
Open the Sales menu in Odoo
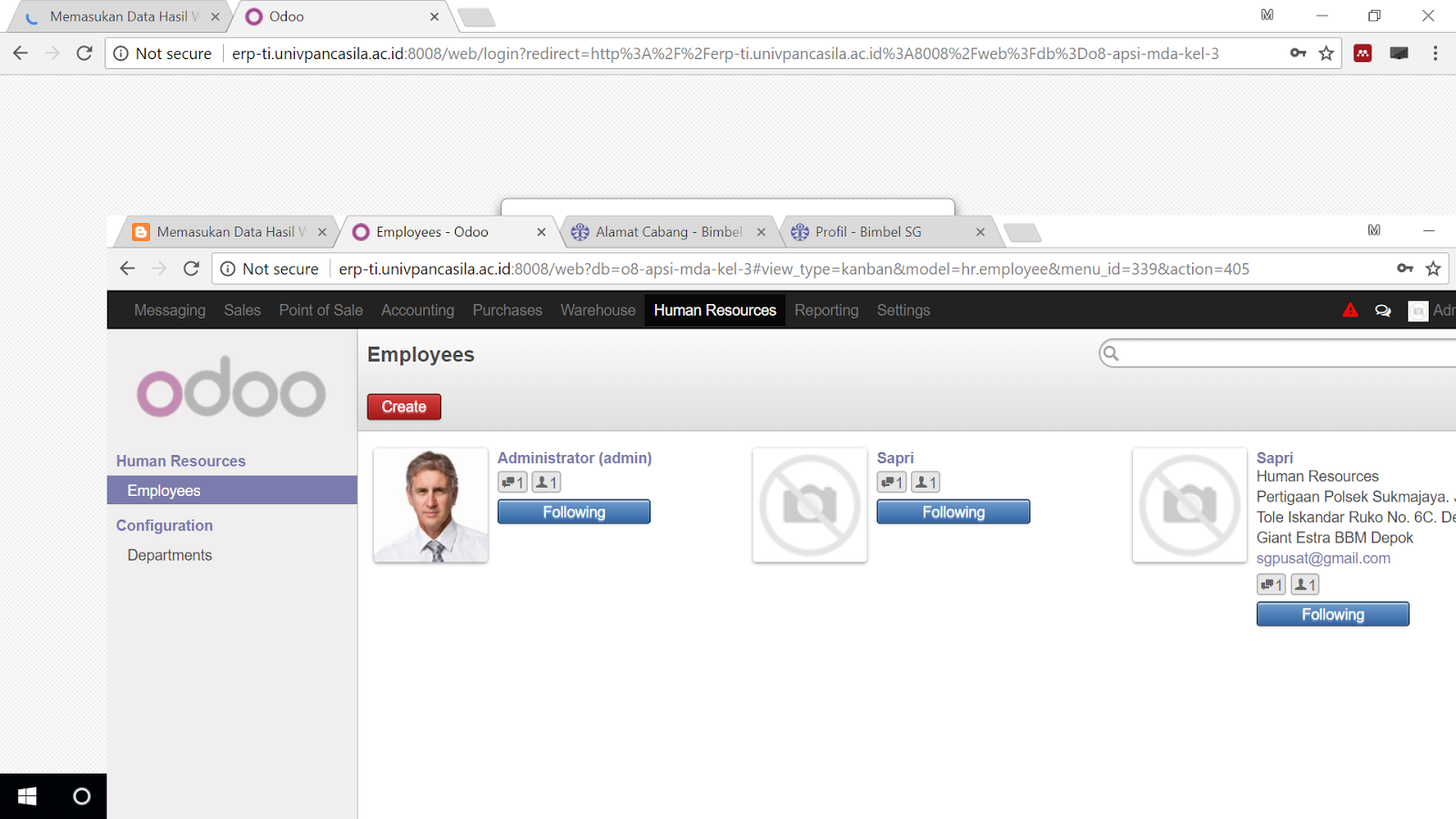[242, 310]
